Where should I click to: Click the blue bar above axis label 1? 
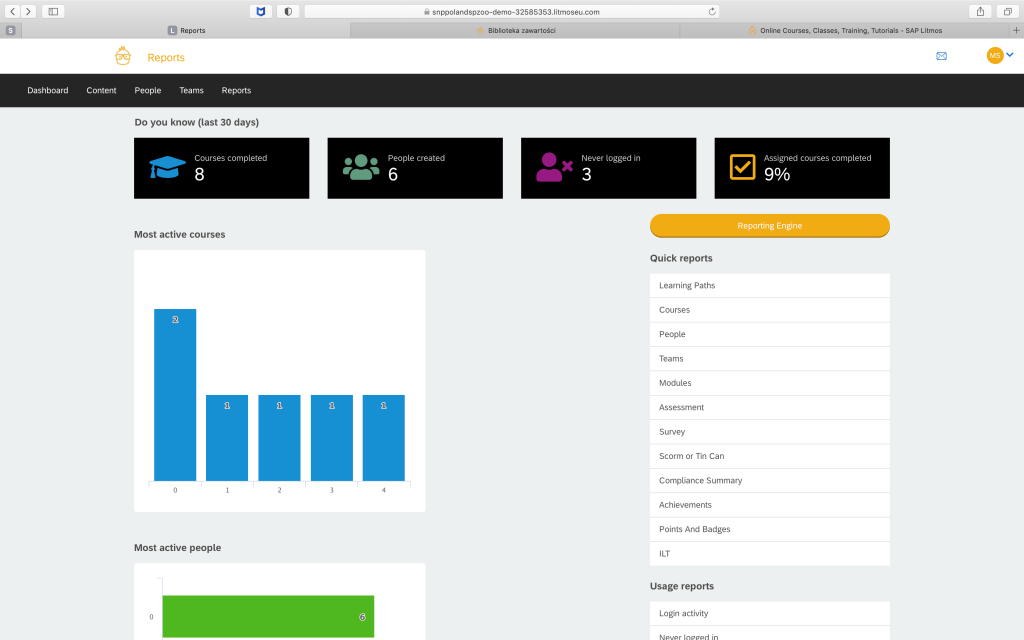227,438
